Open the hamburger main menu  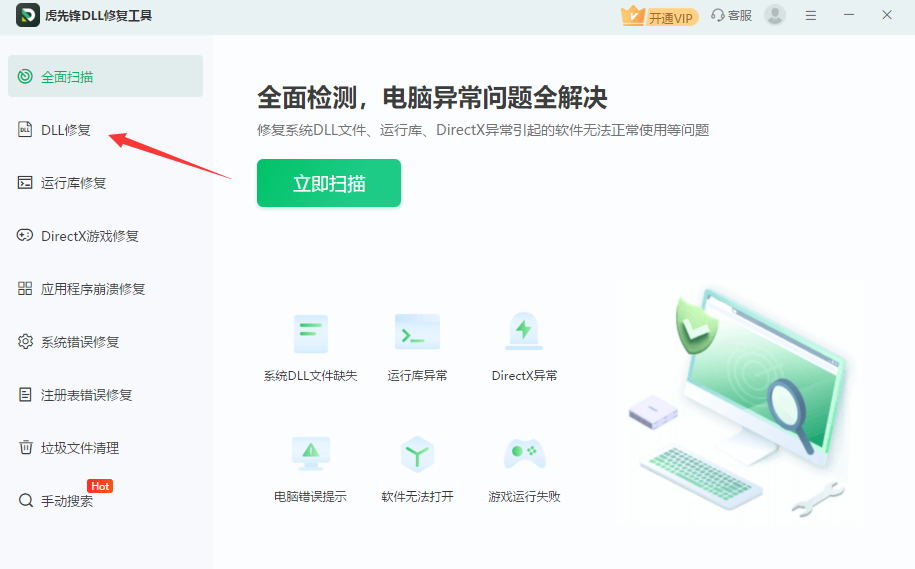pos(811,16)
